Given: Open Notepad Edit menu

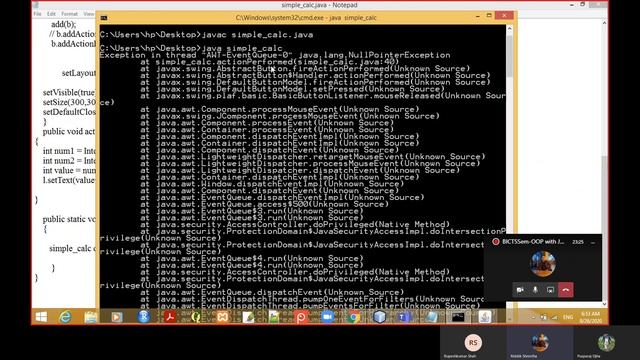Looking at the screenshot, I should (51, 14).
